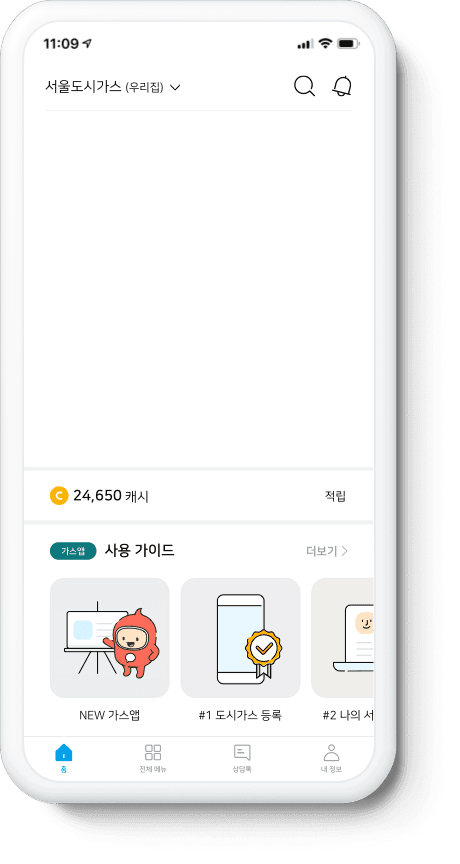Open search with the magnifier icon
The height and width of the screenshot is (864, 460).
point(304,87)
